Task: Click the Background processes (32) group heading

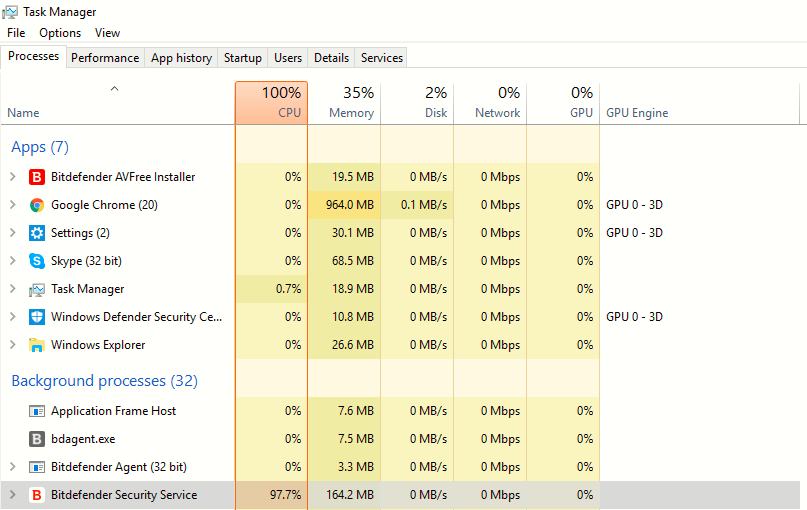Action: [104, 381]
